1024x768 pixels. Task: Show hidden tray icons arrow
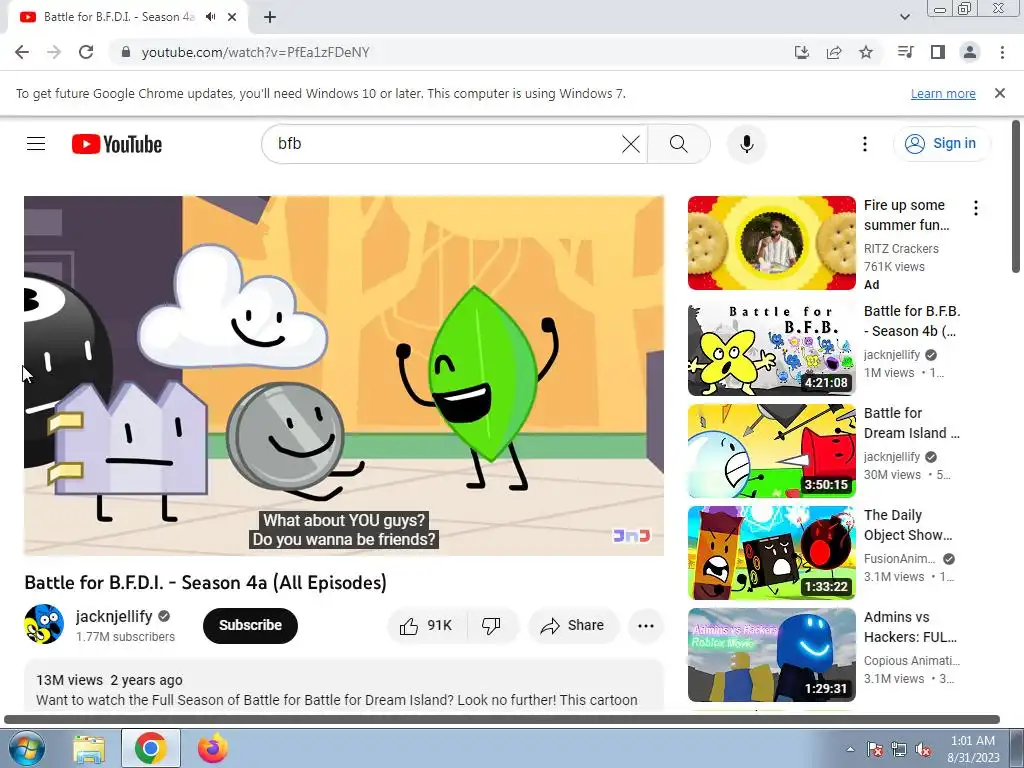tap(850, 749)
